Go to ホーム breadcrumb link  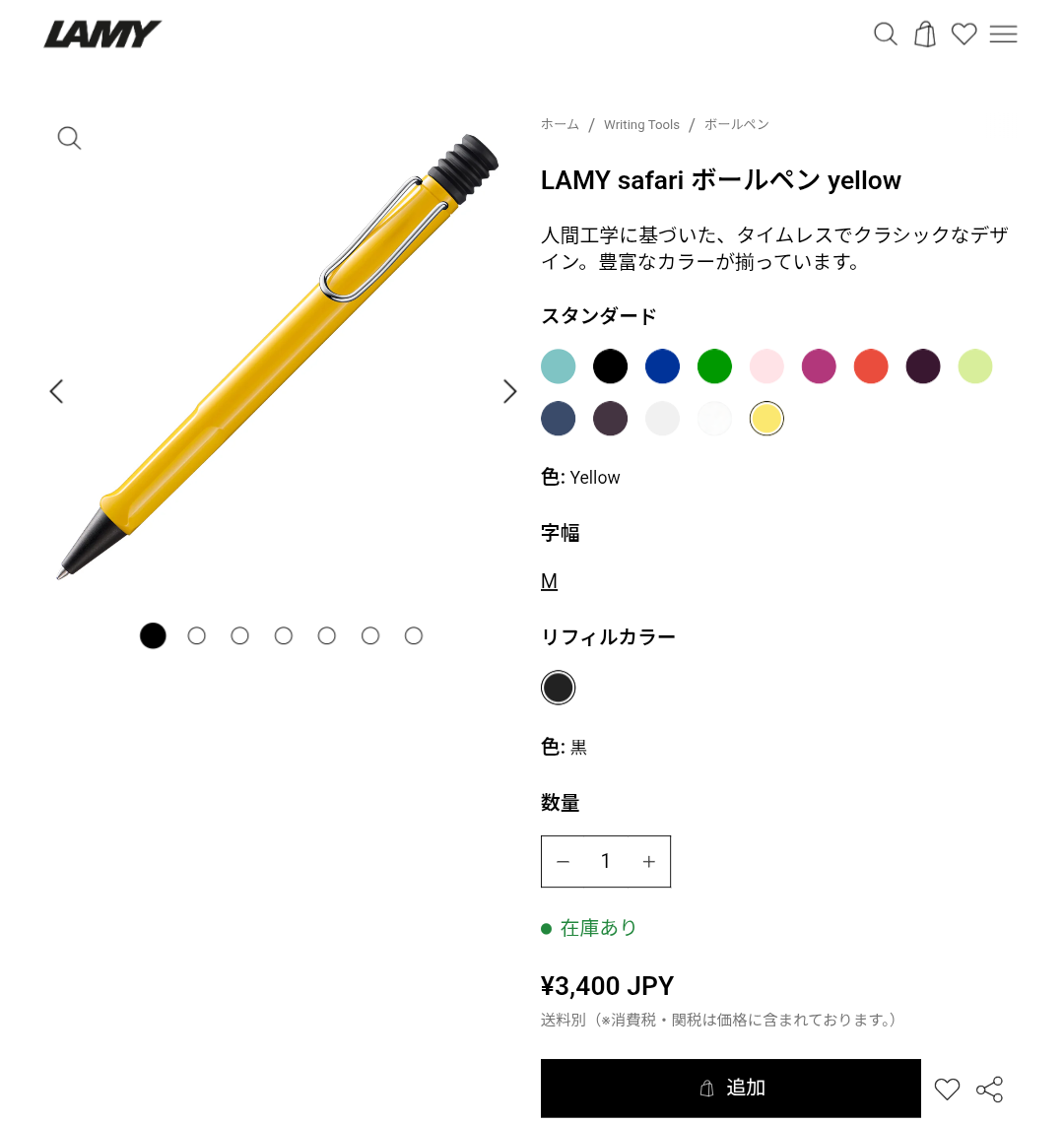(x=560, y=125)
